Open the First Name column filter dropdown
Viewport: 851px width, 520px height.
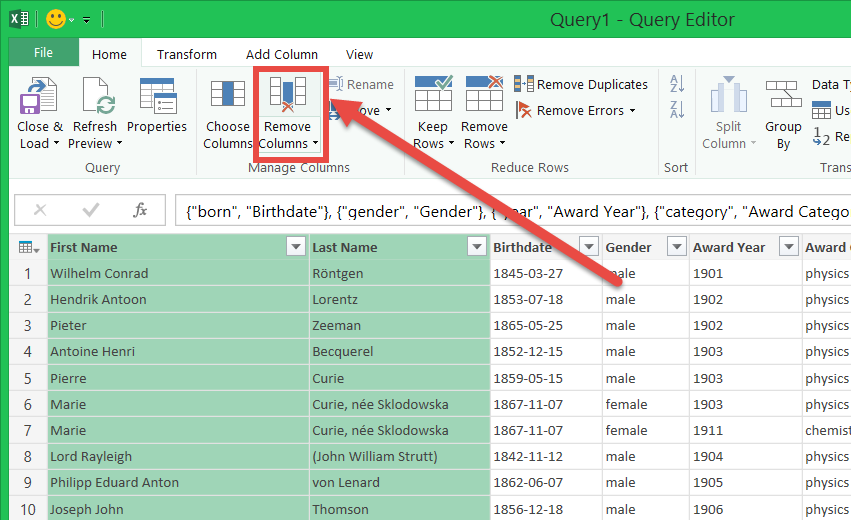(x=296, y=247)
